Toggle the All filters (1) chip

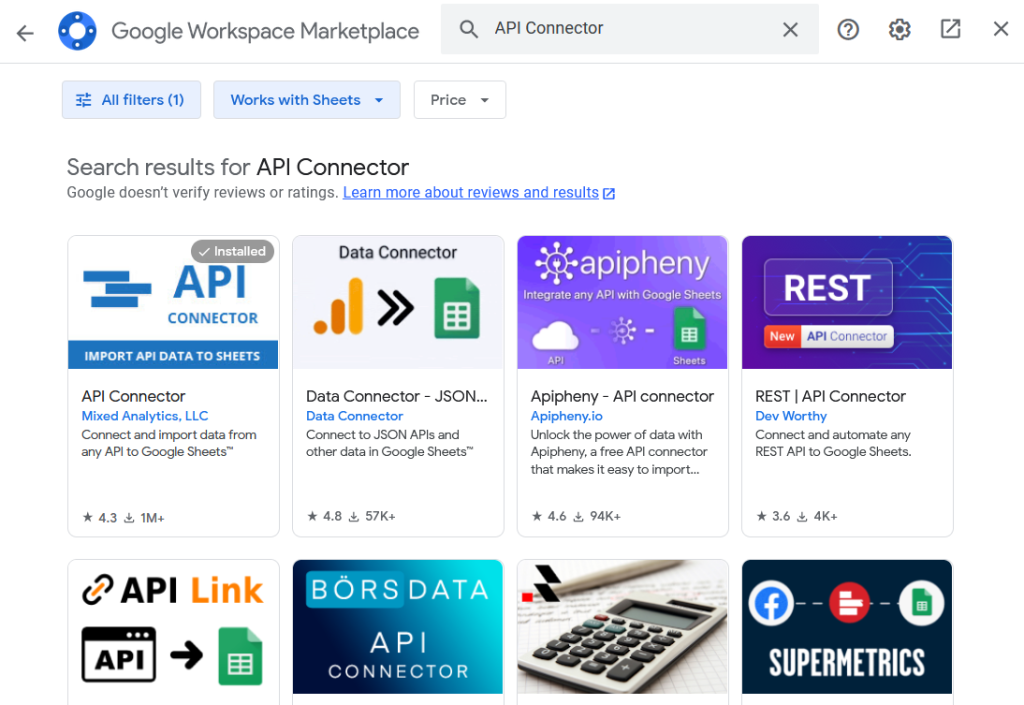coord(131,100)
